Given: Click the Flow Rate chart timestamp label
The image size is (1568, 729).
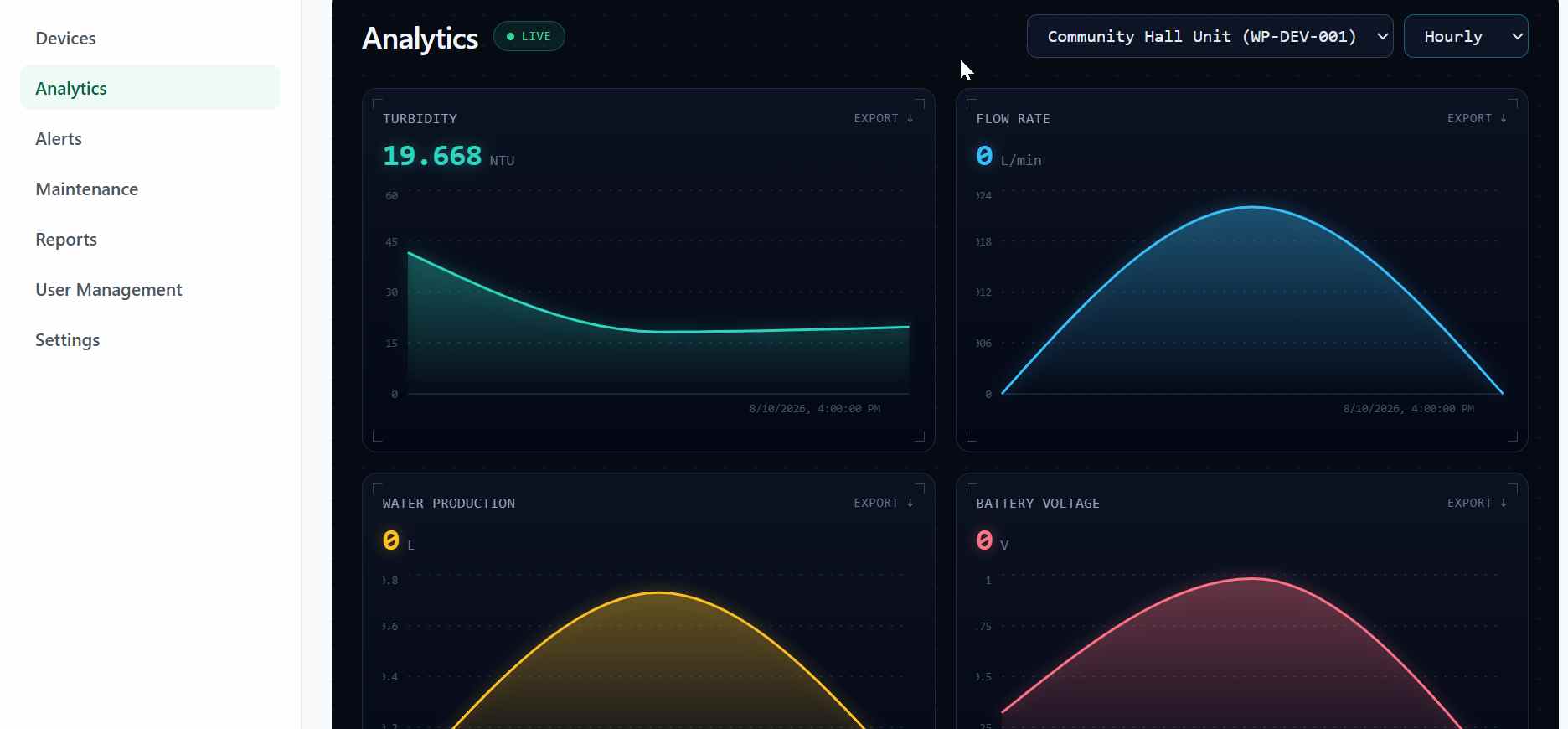Looking at the screenshot, I should click(1409, 409).
